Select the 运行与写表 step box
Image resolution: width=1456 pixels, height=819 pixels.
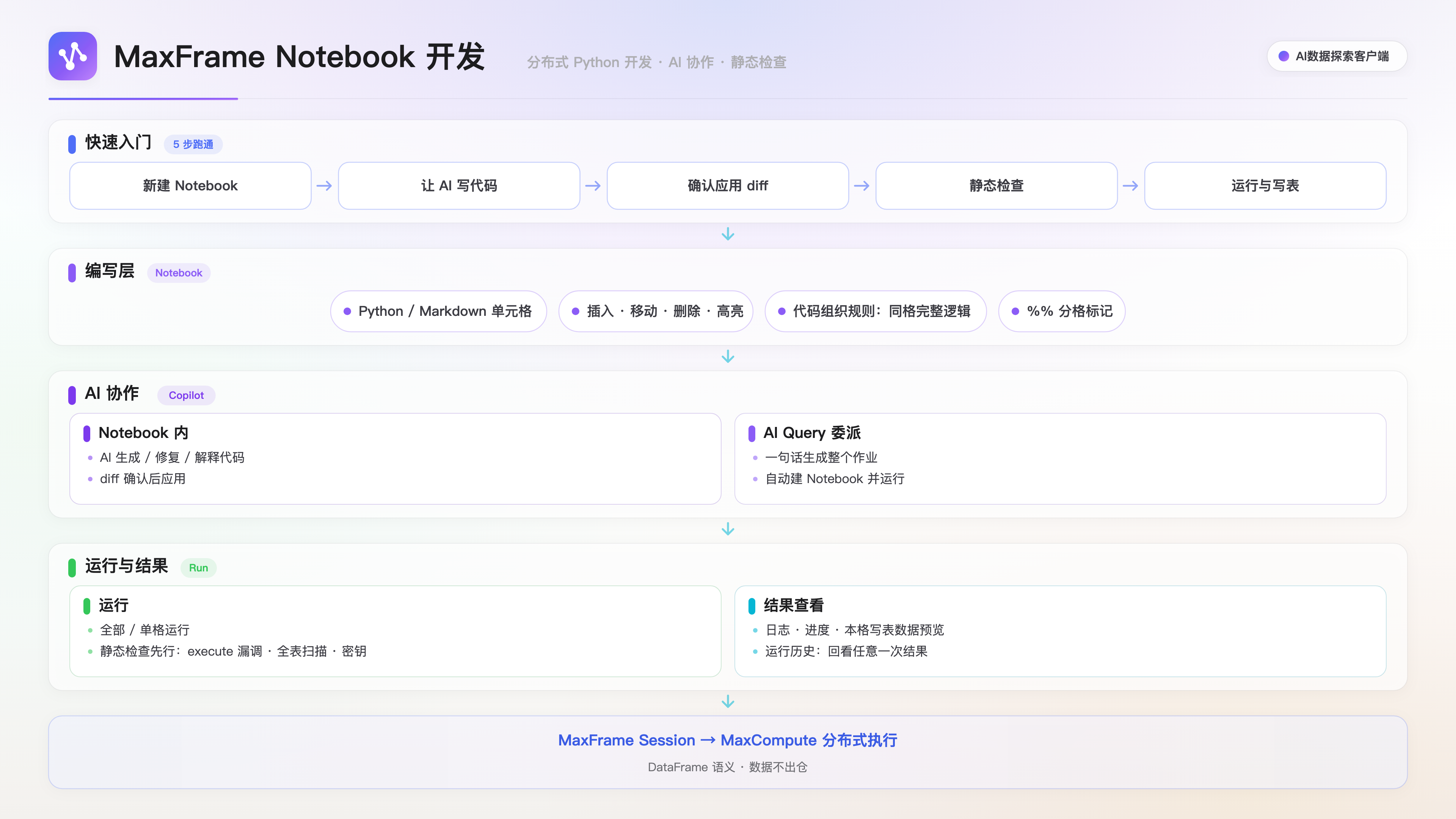[x=1266, y=186]
